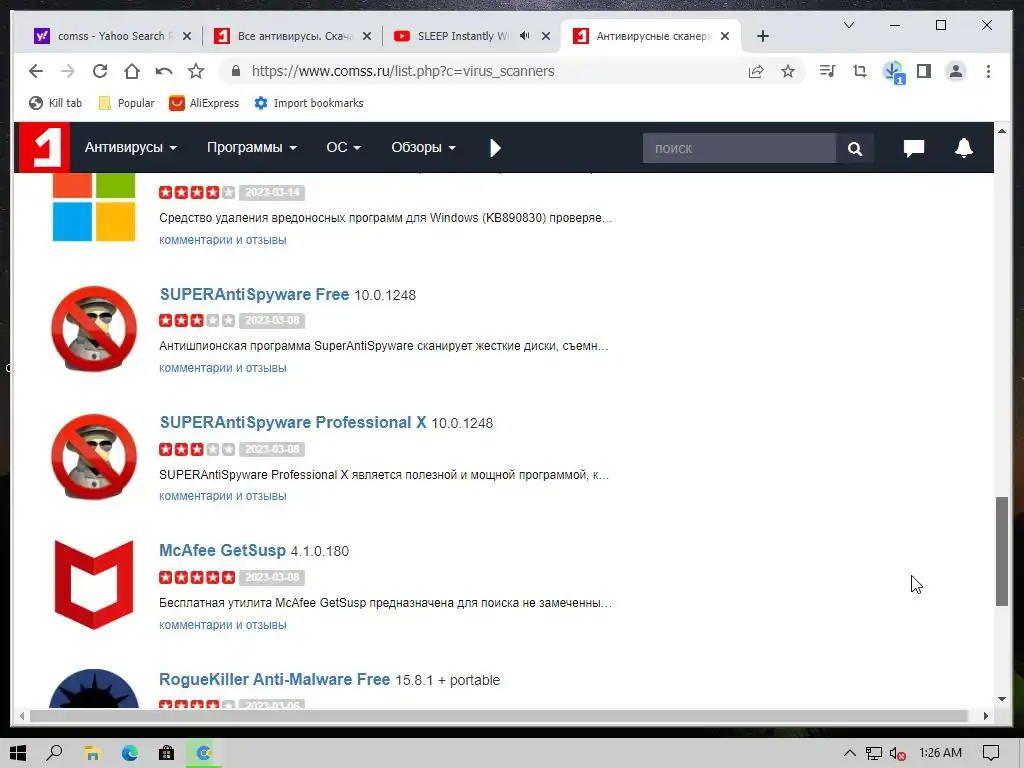Open SUPERAntiSpyware Free link
Screen dimensions: 1024x768
click(255, 295)
